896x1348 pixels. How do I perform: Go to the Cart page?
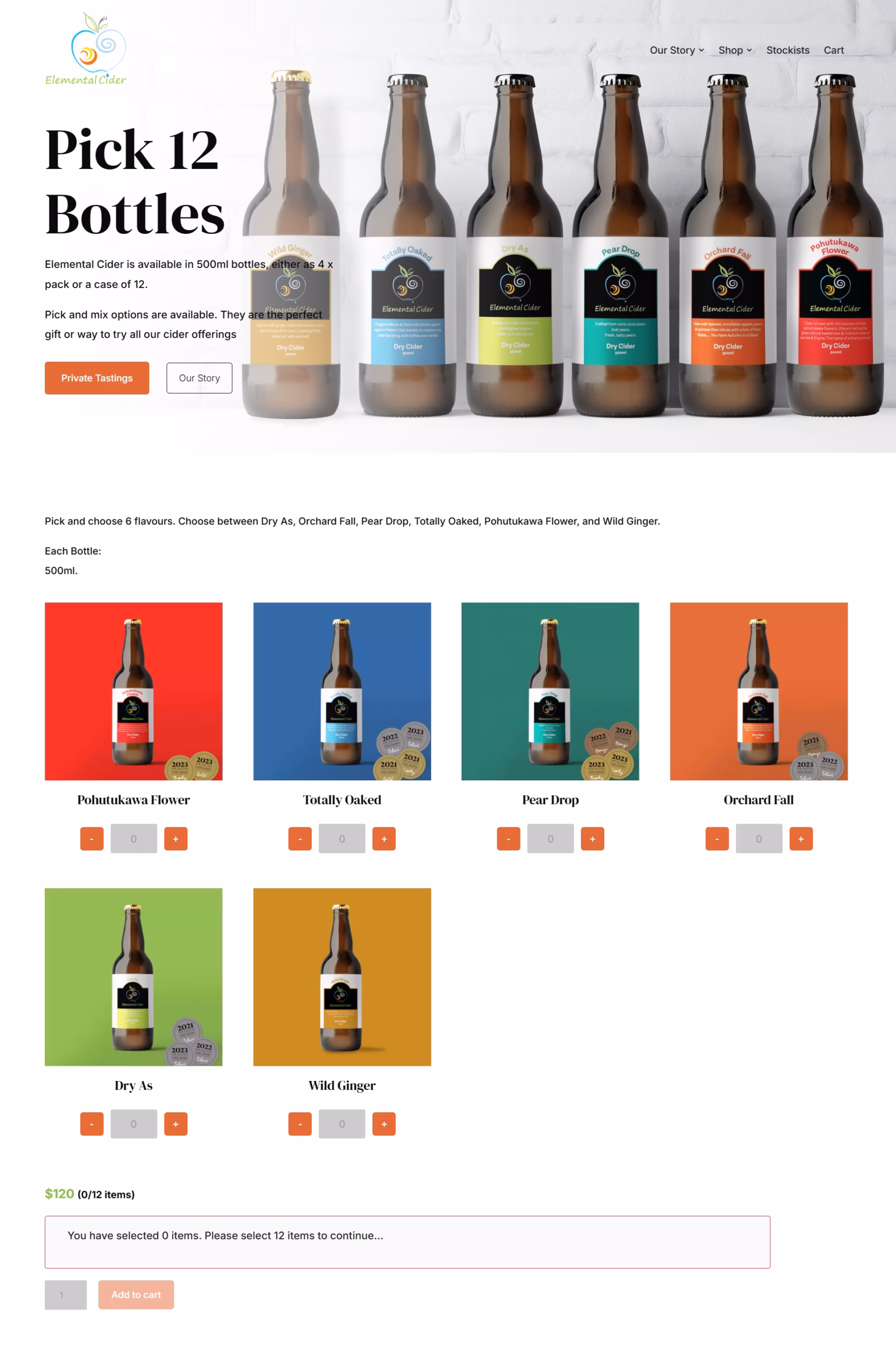click(833, 50)
